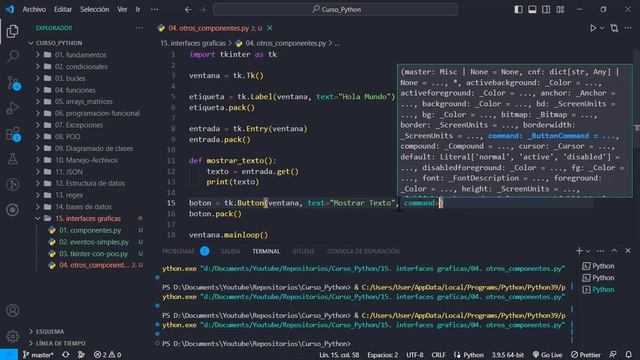The height and width of the screenshot is (360, 640).
Task: Select the 04. otros_componentes.py editor tab
Action: (216, 28)
